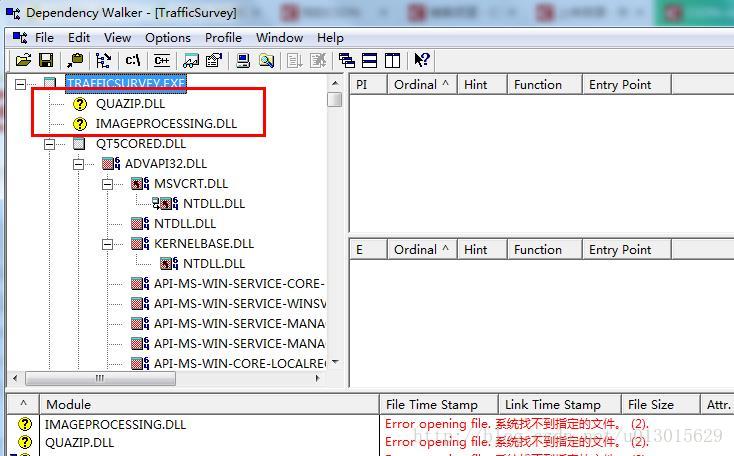
Task: Click the module icon beside ADVAPI32.DLL
Action: (111, 163)
